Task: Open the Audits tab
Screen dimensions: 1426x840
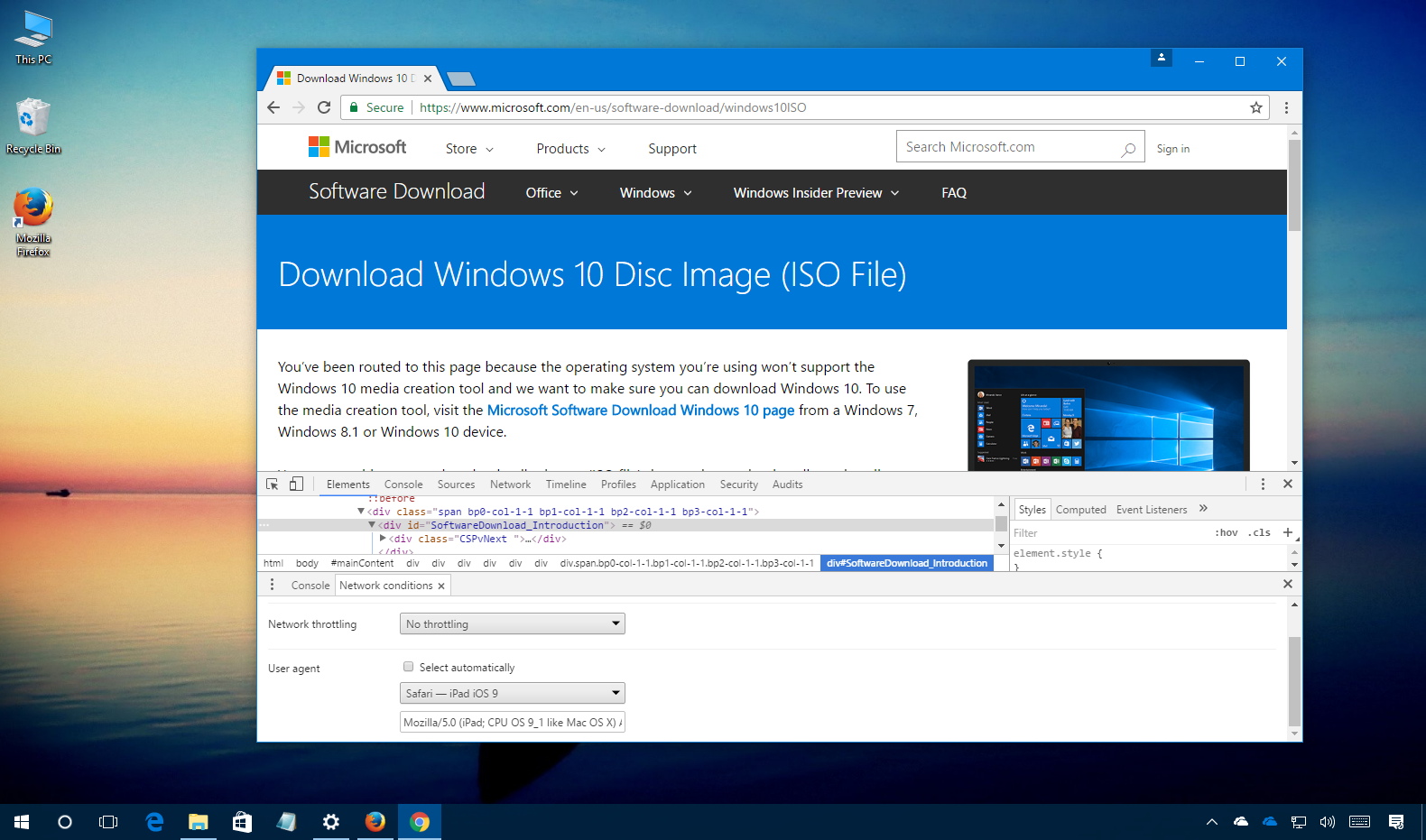Action: click(x=788, y=485)
